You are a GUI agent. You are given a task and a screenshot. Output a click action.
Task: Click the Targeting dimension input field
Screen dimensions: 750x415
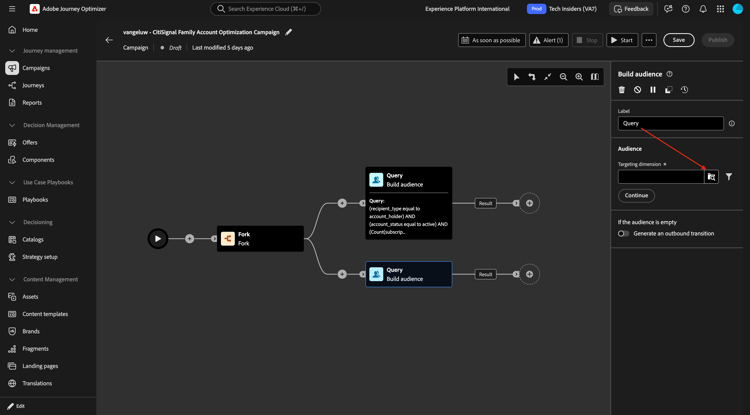tap(661, 177)
